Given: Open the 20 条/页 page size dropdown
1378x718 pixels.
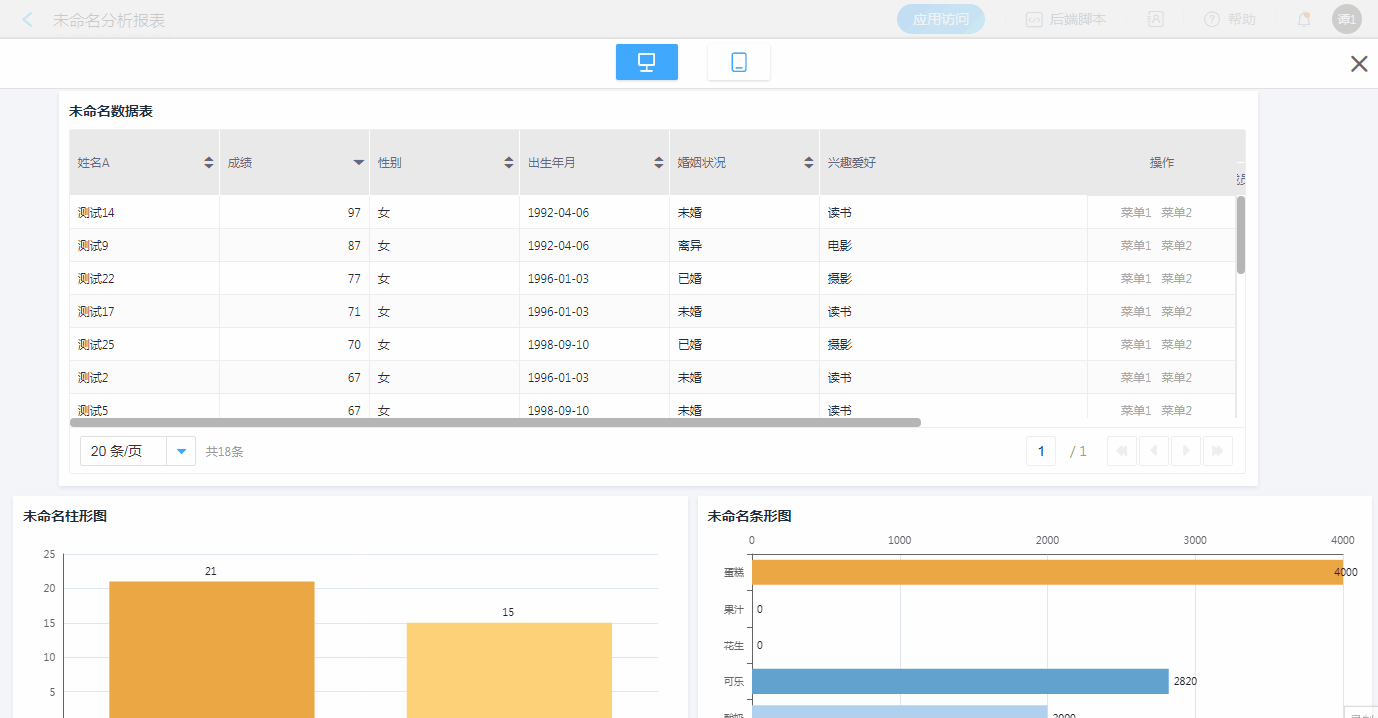Looking at the screenshot, I should click(x=181, y=451).
